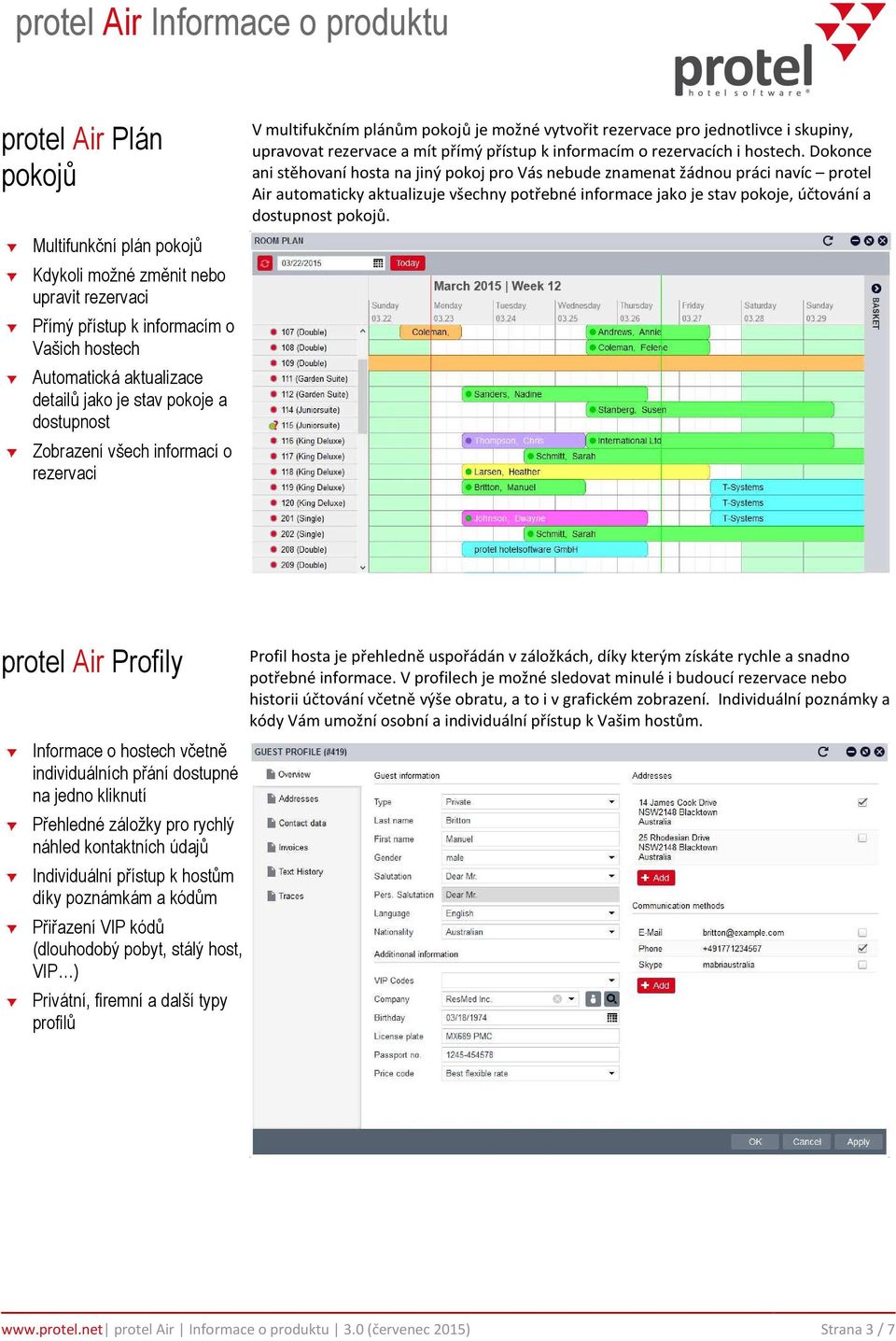Open the Language dropdown showing English
This screenshot has width=896, height=1341.
pyautogui.click(x=530, y=914)
